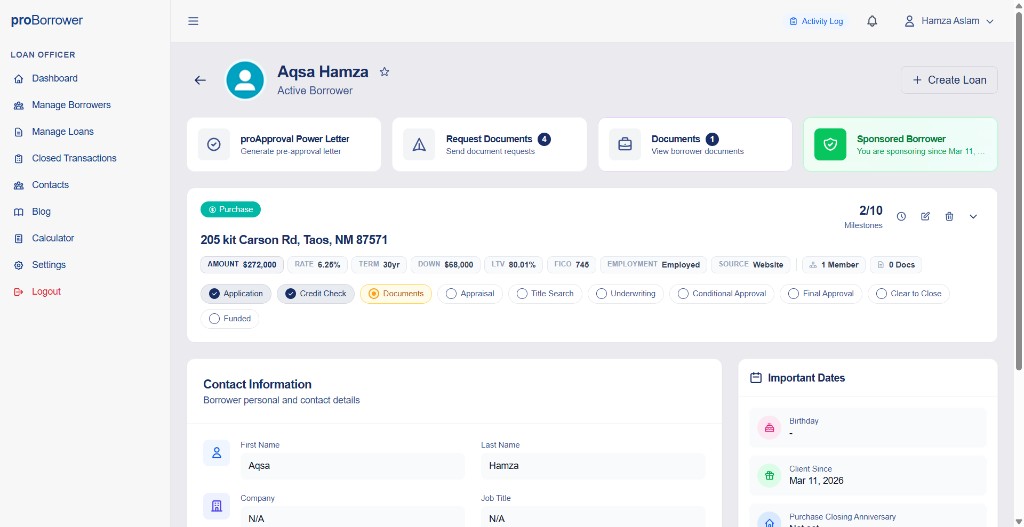Click the Manage Borrowers people icon

[x=18, y=105]
